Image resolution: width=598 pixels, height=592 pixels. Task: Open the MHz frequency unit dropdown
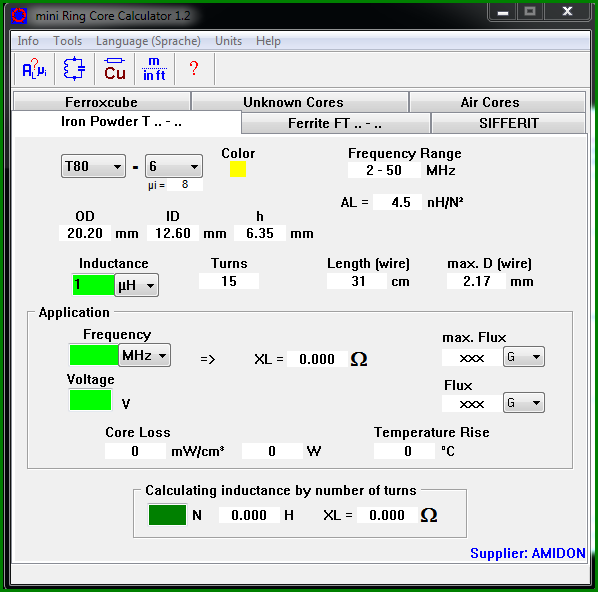point(145,355)
